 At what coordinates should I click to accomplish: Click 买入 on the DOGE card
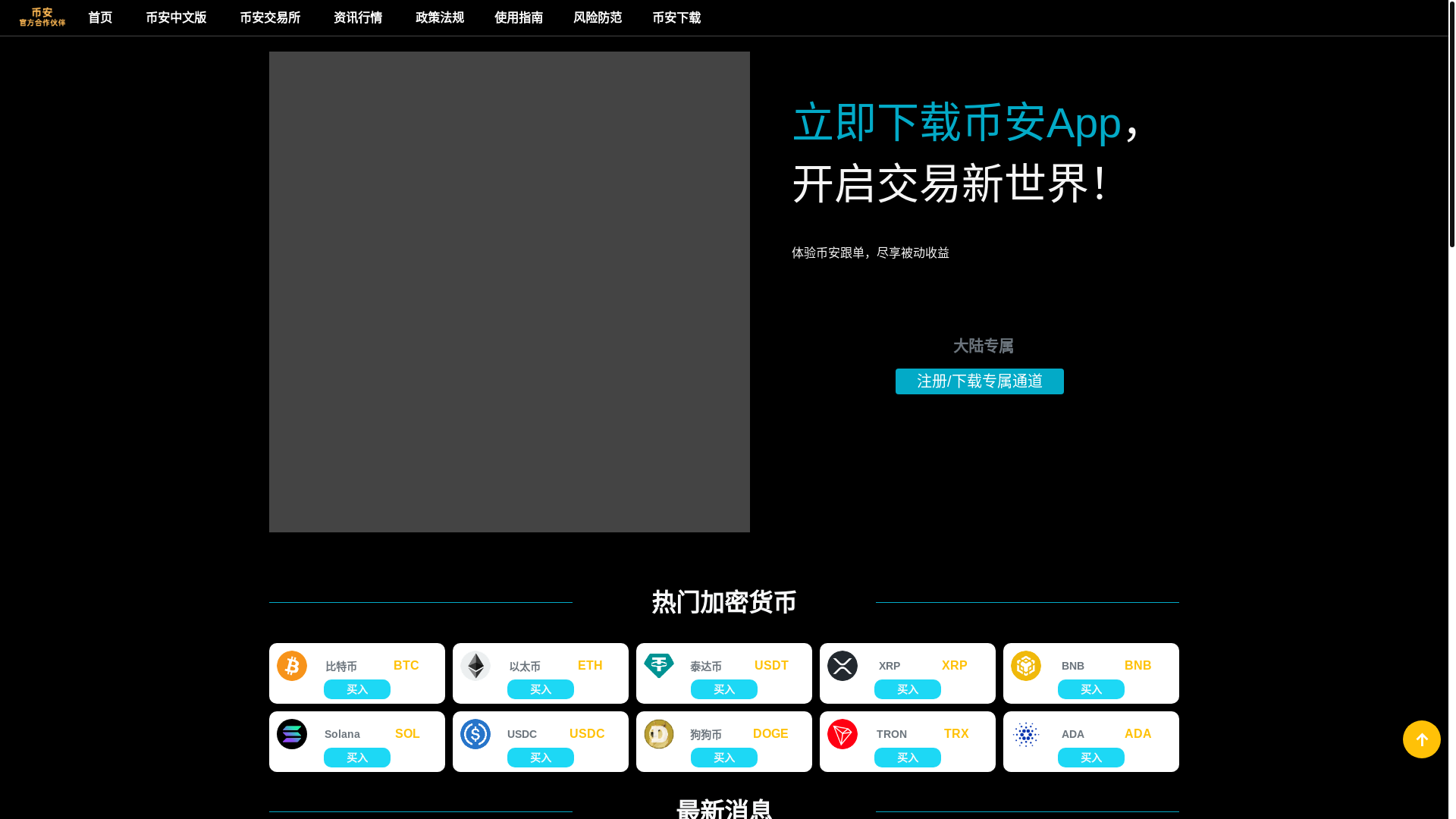point(724,758)
